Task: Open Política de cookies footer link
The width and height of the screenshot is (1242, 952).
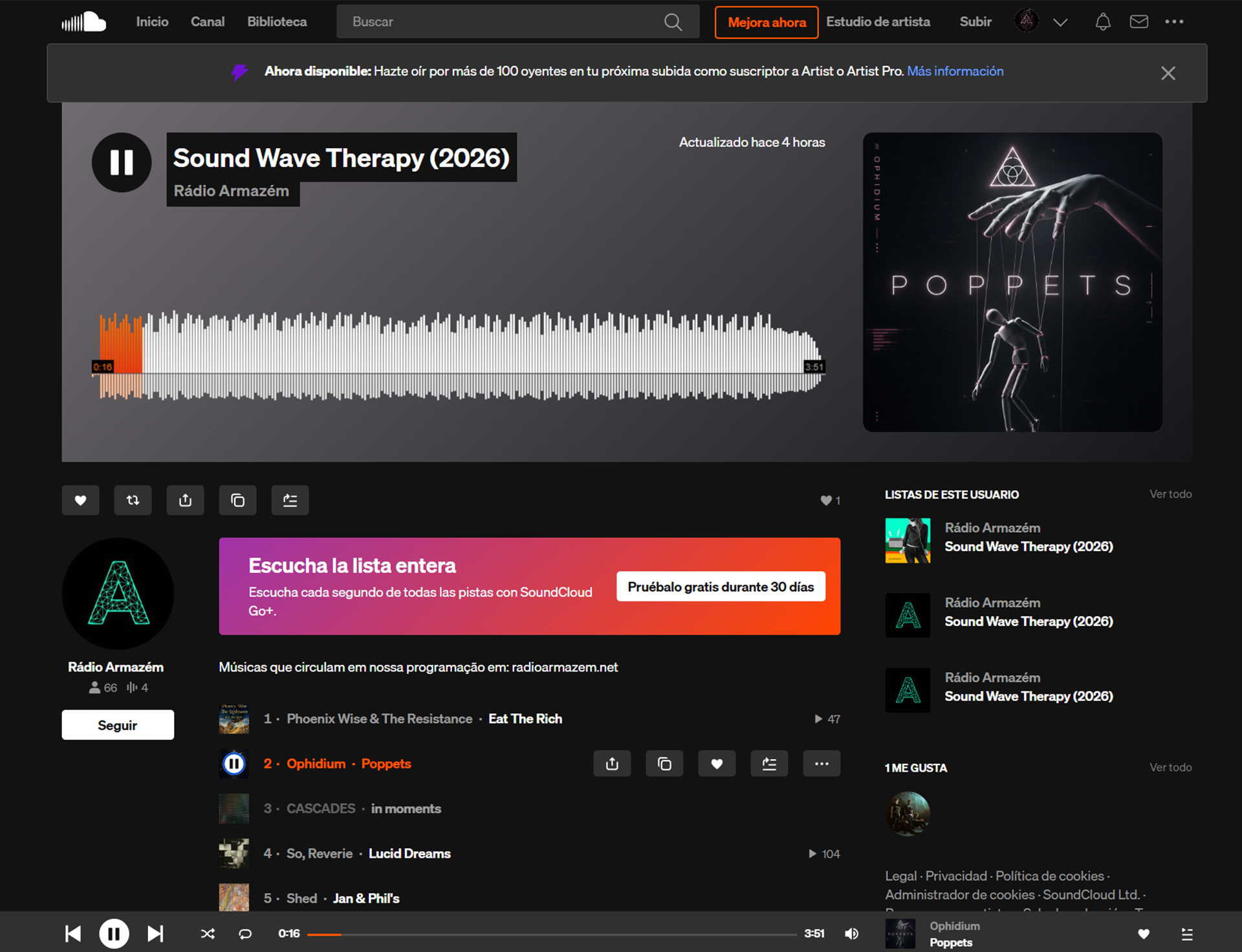Action: 1049,876
